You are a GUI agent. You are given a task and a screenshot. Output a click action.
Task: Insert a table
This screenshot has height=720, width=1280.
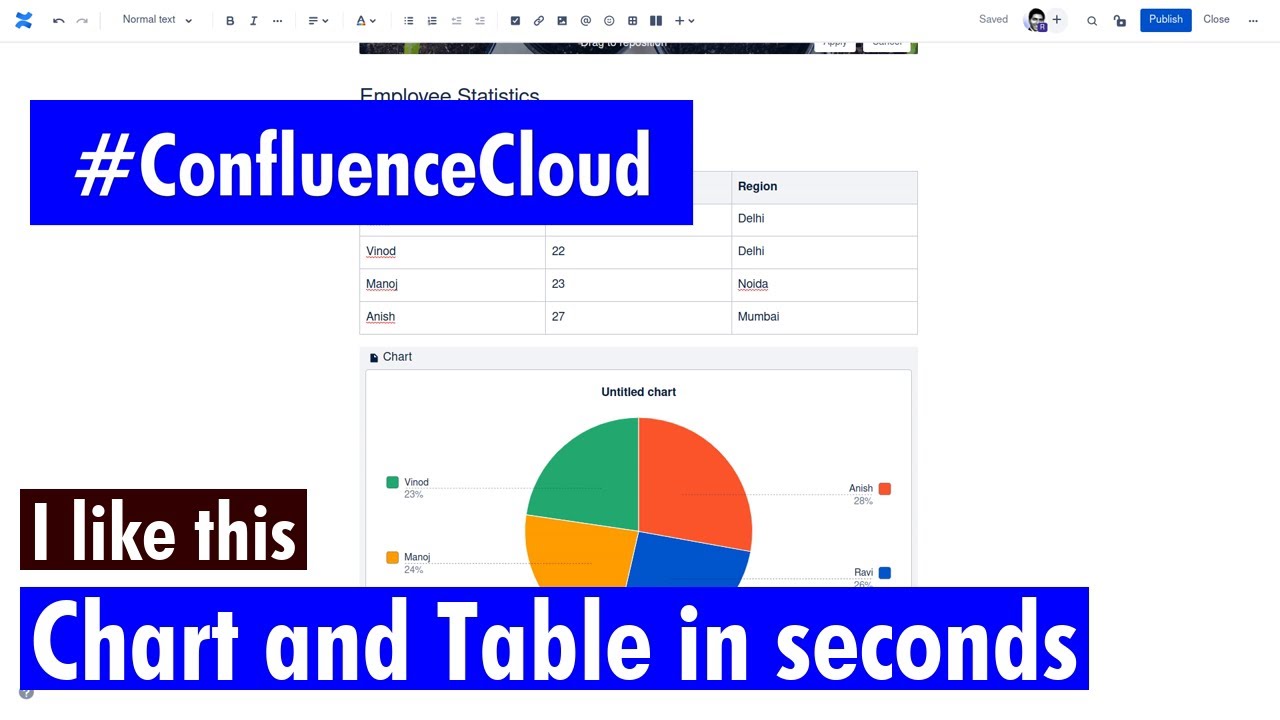pyautogui.click(x=632, y=20)
